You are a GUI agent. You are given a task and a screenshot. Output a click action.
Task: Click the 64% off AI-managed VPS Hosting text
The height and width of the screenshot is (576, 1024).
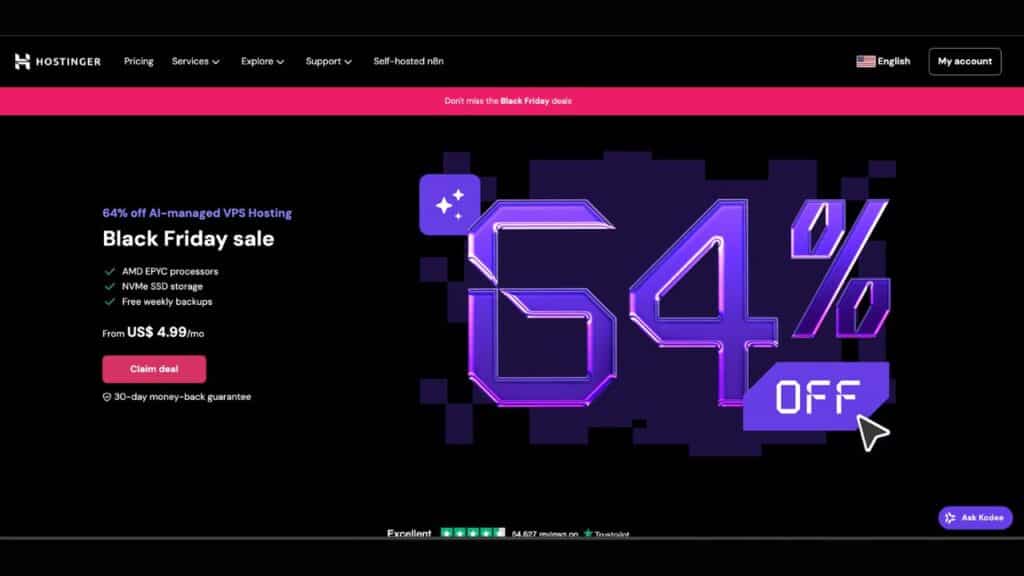(197, 213)
